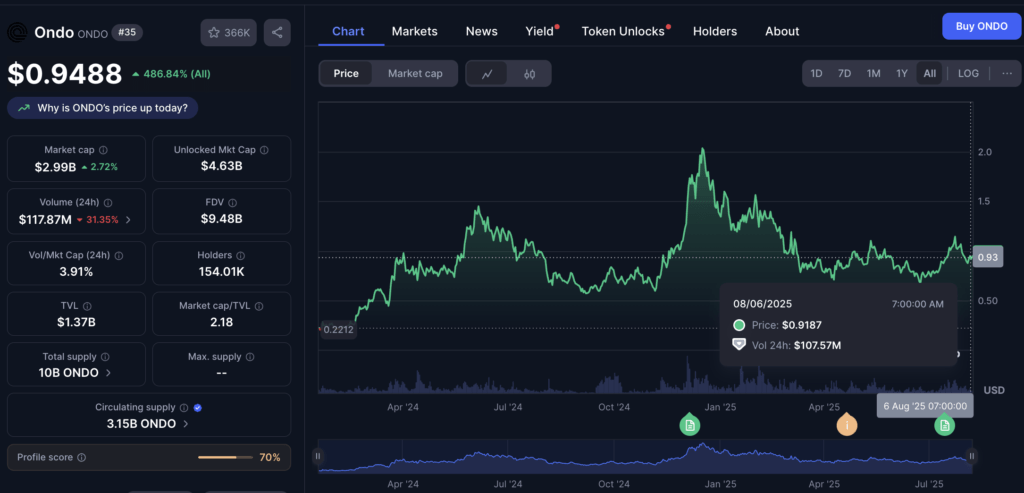
Task: Open the Holders tab
Action: point(714,31)
